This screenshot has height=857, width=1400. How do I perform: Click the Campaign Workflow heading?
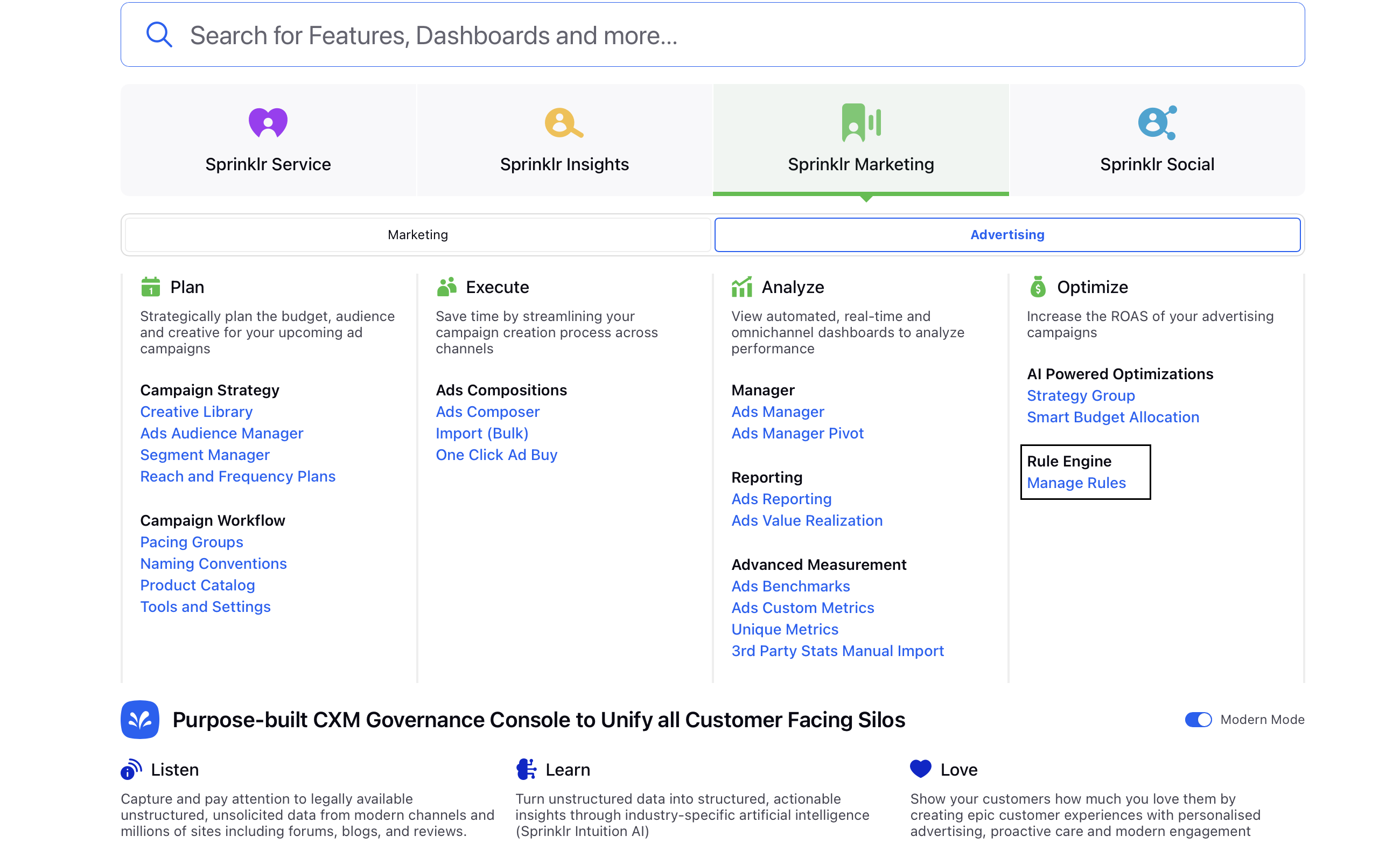tap(213, 520)
